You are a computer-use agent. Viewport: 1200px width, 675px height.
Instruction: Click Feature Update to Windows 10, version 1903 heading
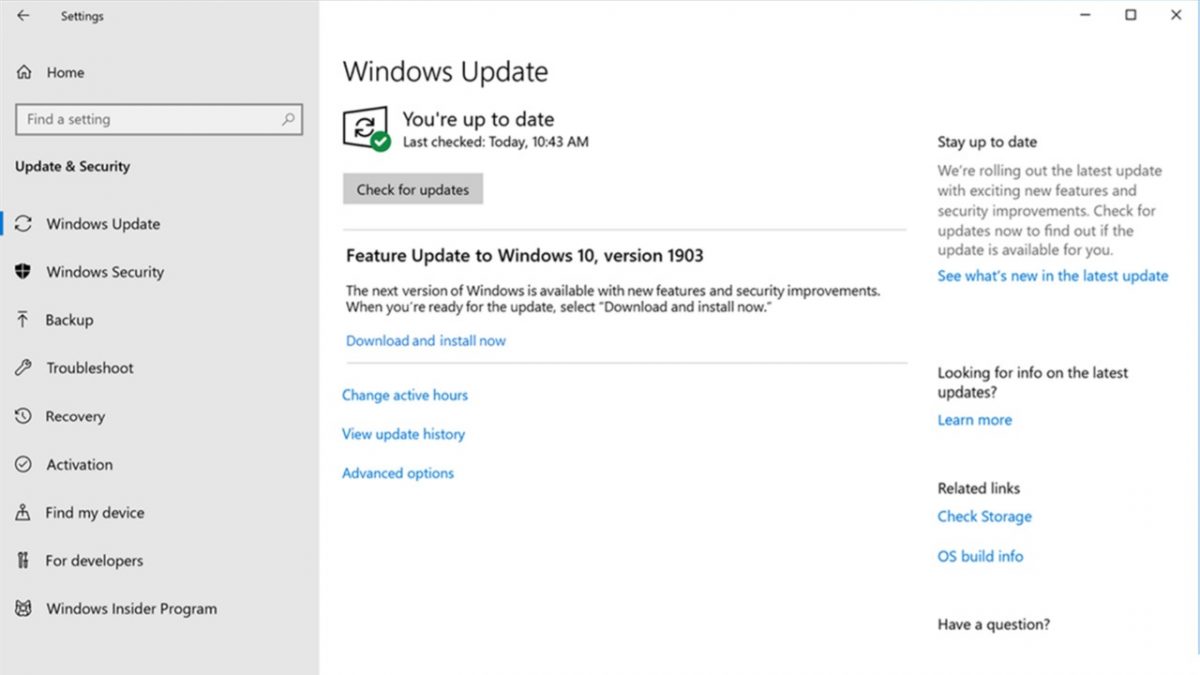pos(525,256)
